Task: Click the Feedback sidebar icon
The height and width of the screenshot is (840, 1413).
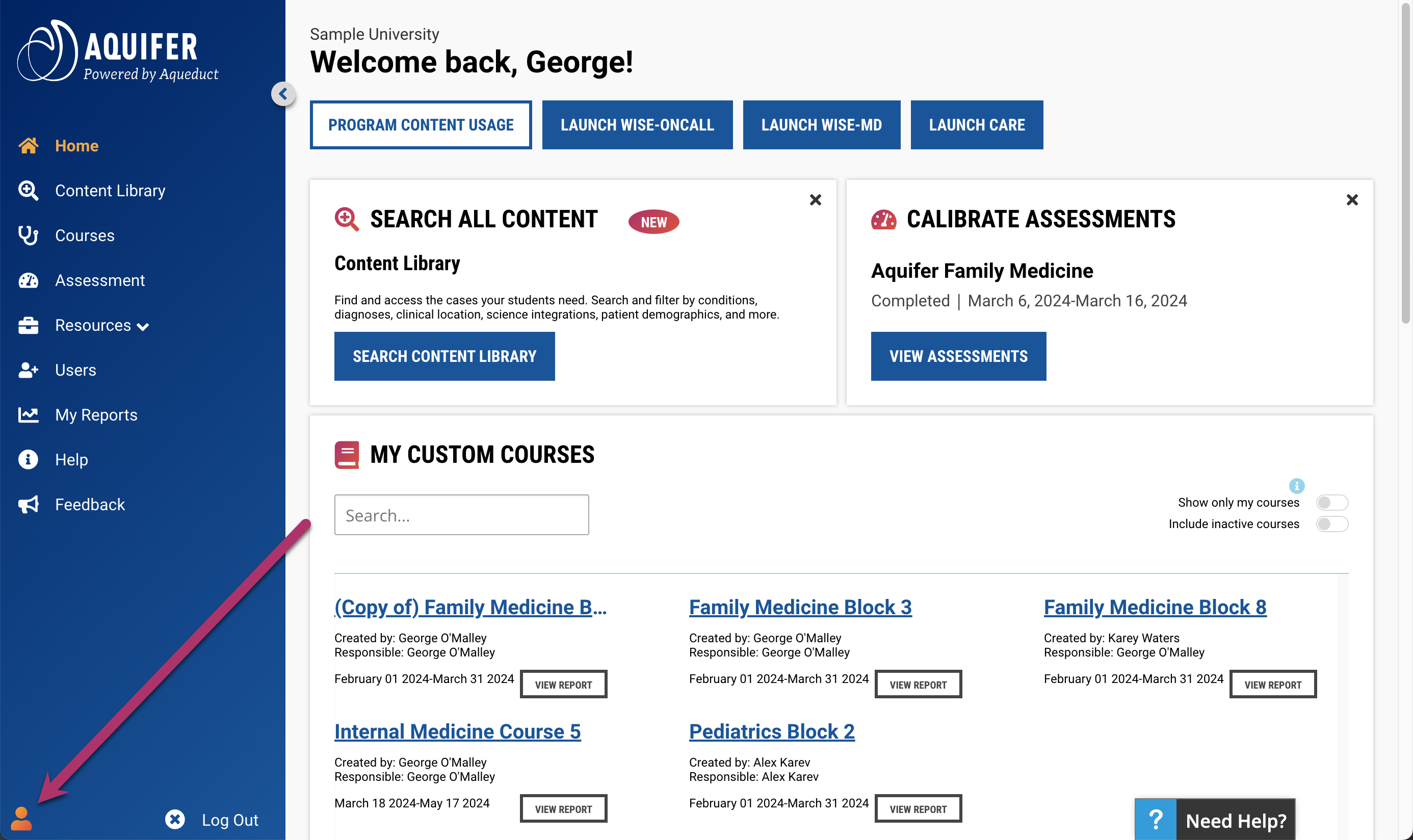Action: coord(28,504)
